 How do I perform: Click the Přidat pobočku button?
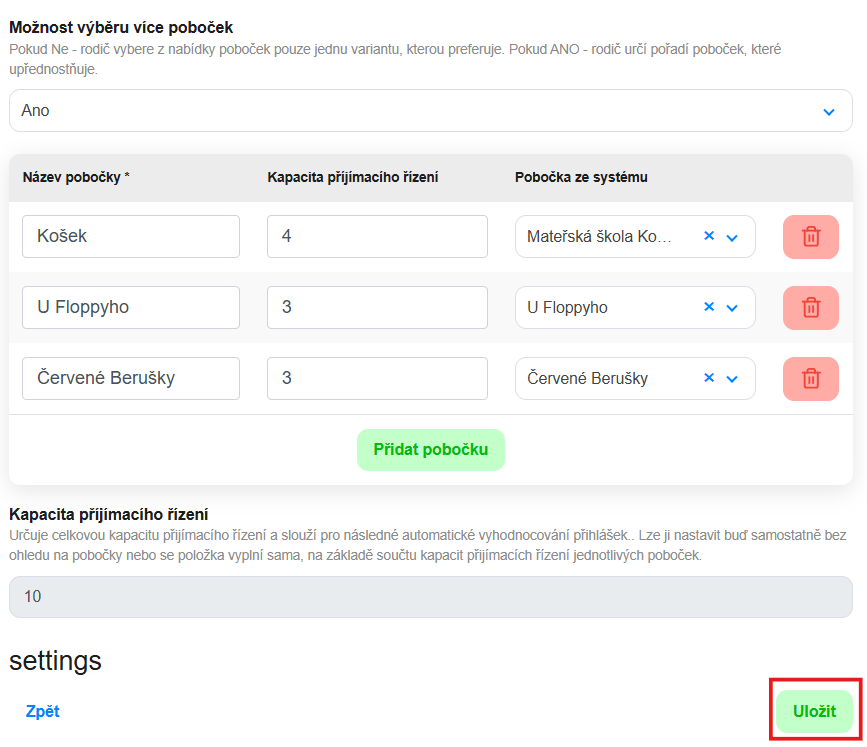[x=431, y=450]
